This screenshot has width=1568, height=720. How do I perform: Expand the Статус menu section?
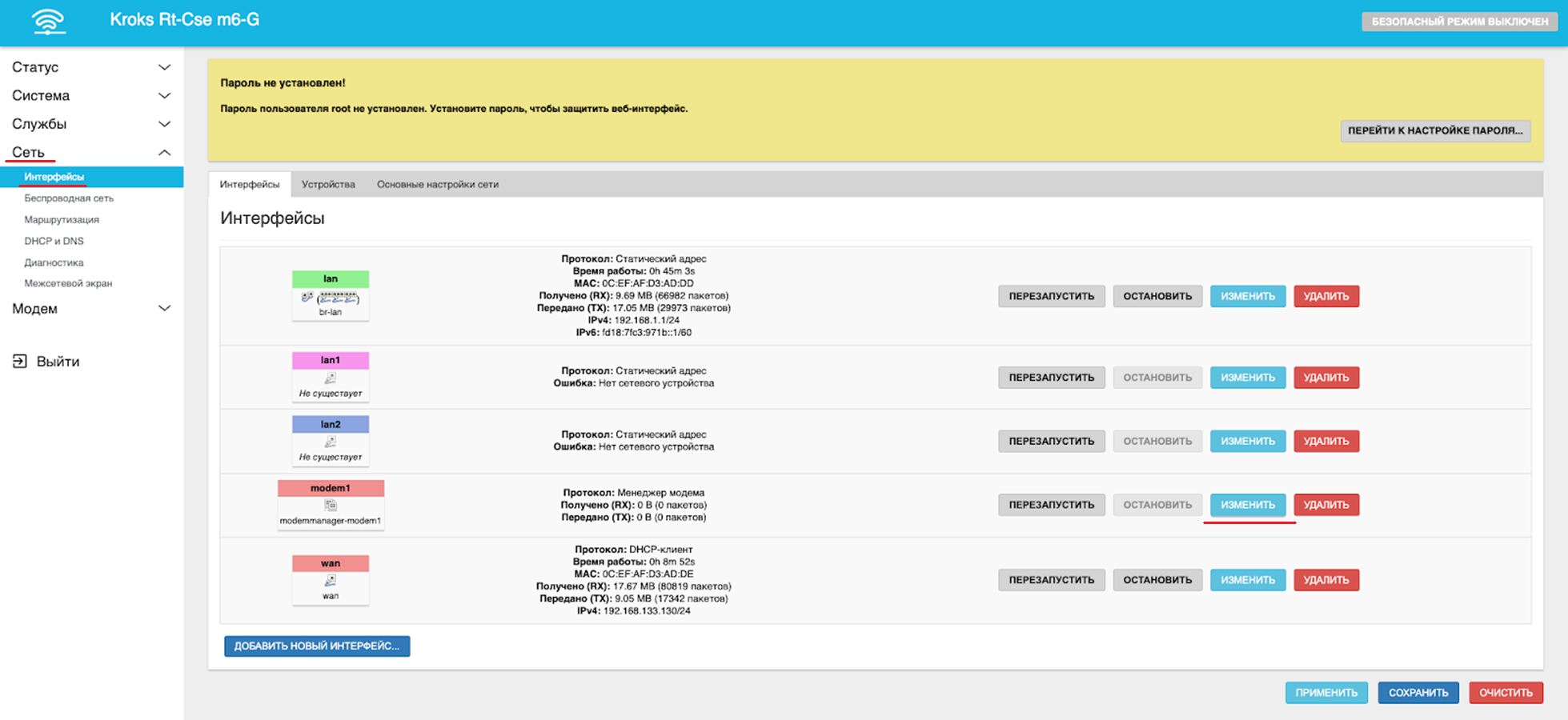(x=164, y=67)
